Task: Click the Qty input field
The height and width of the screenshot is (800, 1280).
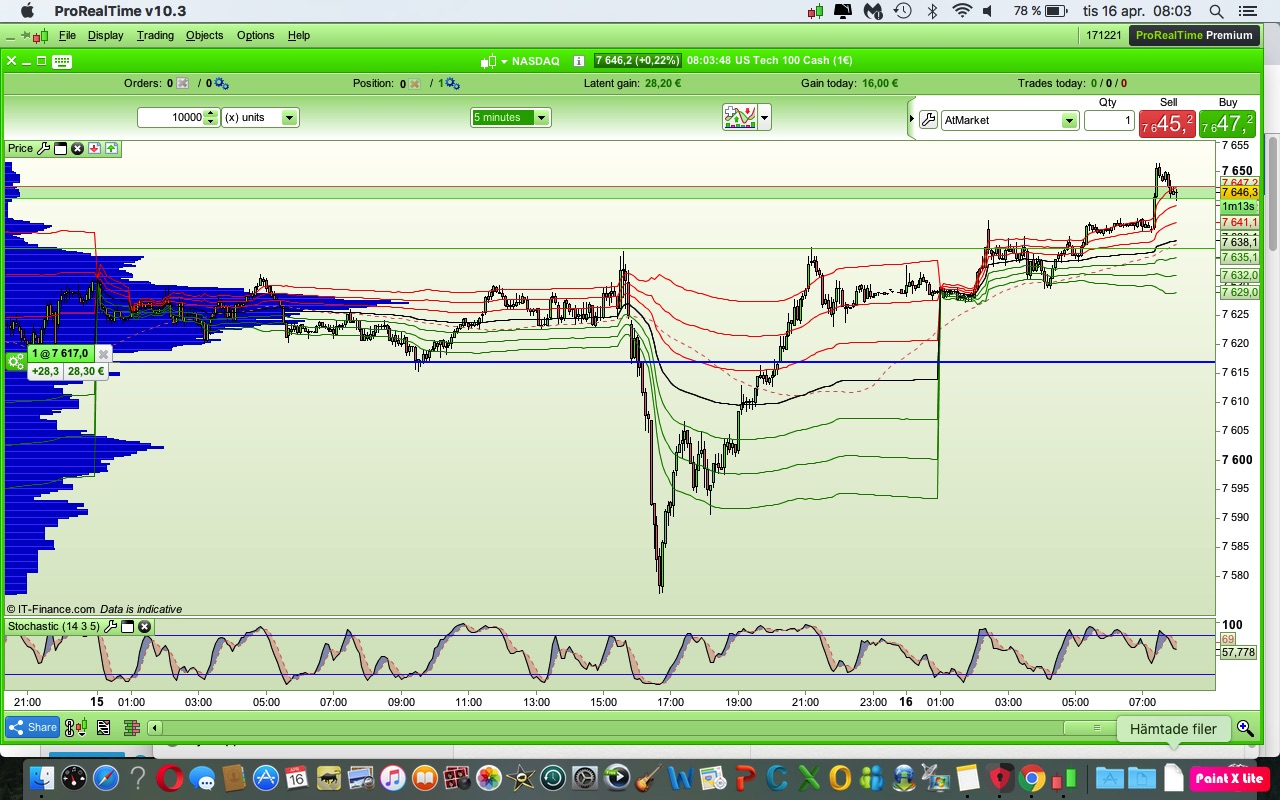Action: (1109, 121)
